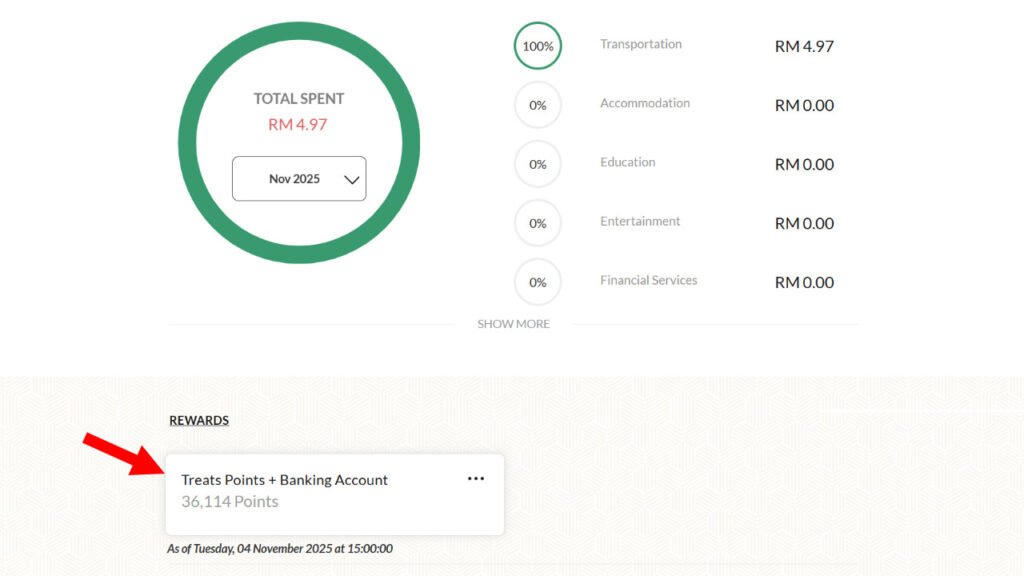Image resolution: width=1024 pixels, height=576 pixels.
Task: Click the RM 0.00 amount for Education
Action: (x=804, y=164)
